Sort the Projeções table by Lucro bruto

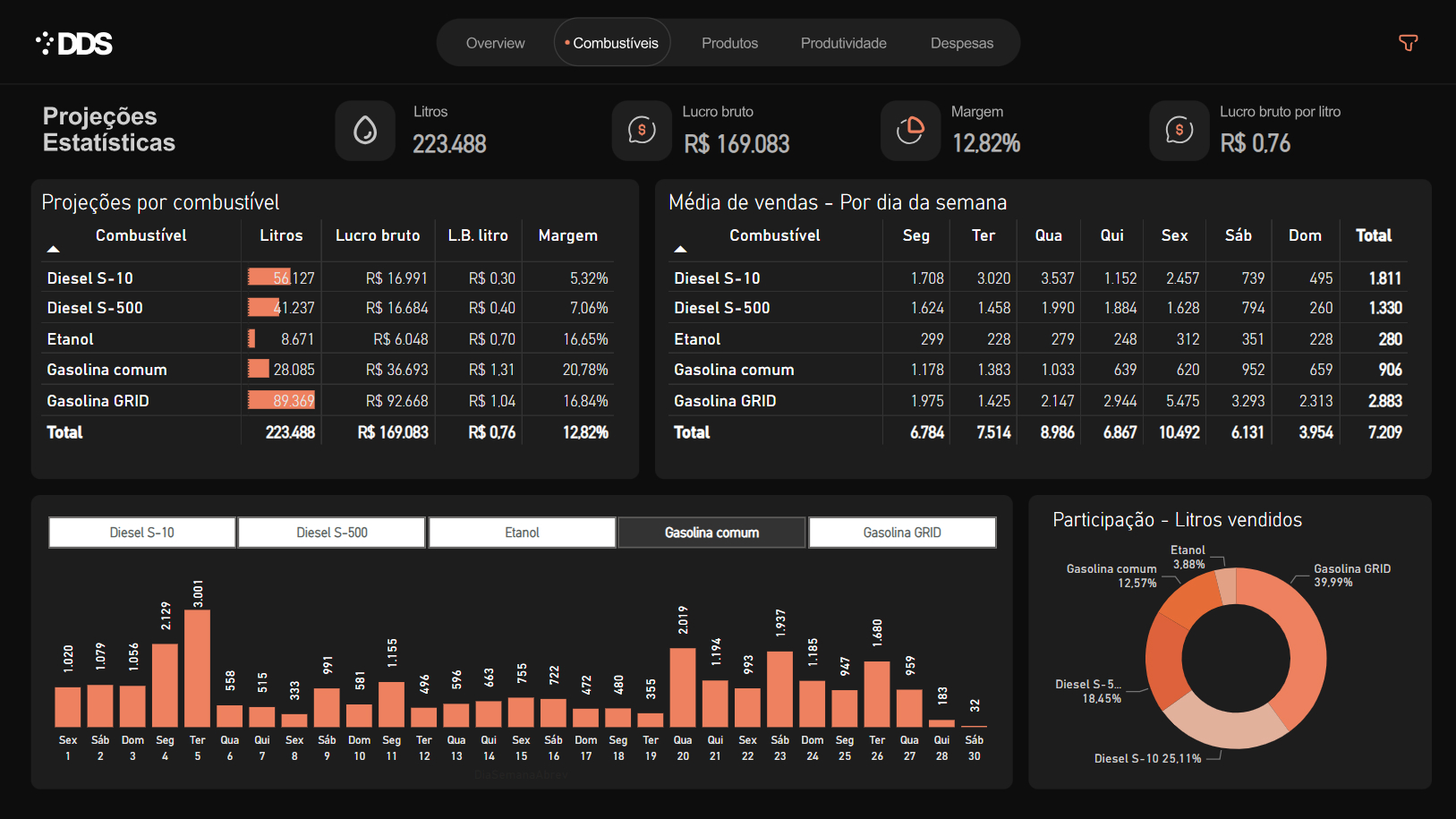click(378, 235)
